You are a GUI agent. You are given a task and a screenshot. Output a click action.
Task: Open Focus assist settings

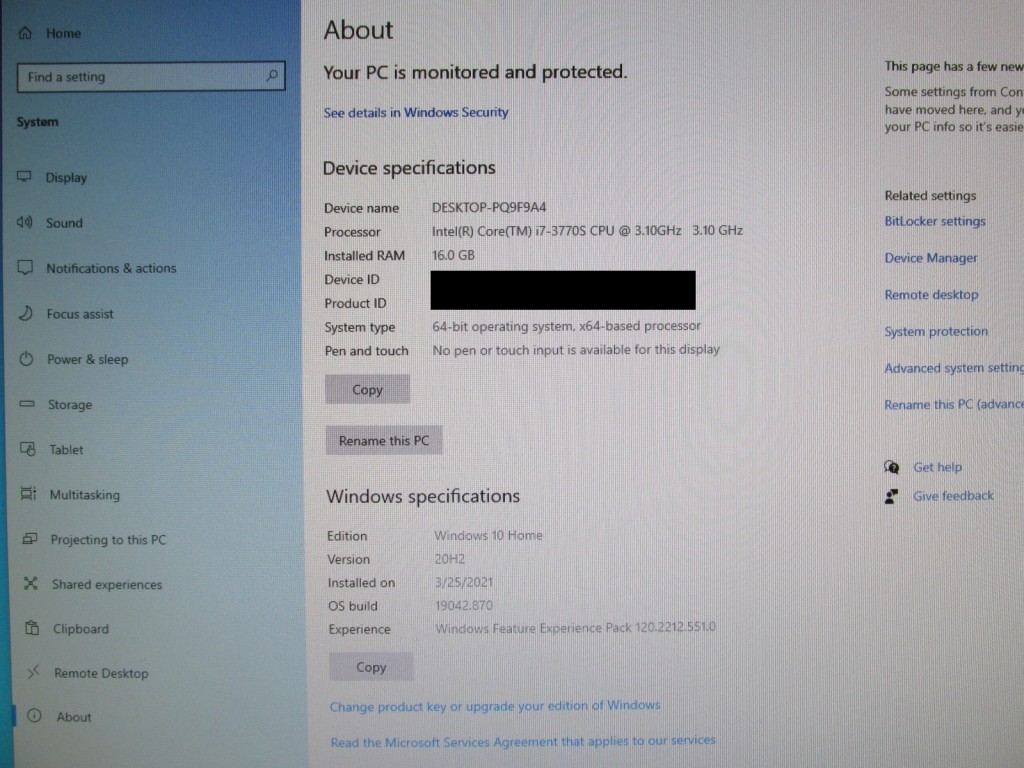point(80,313)
